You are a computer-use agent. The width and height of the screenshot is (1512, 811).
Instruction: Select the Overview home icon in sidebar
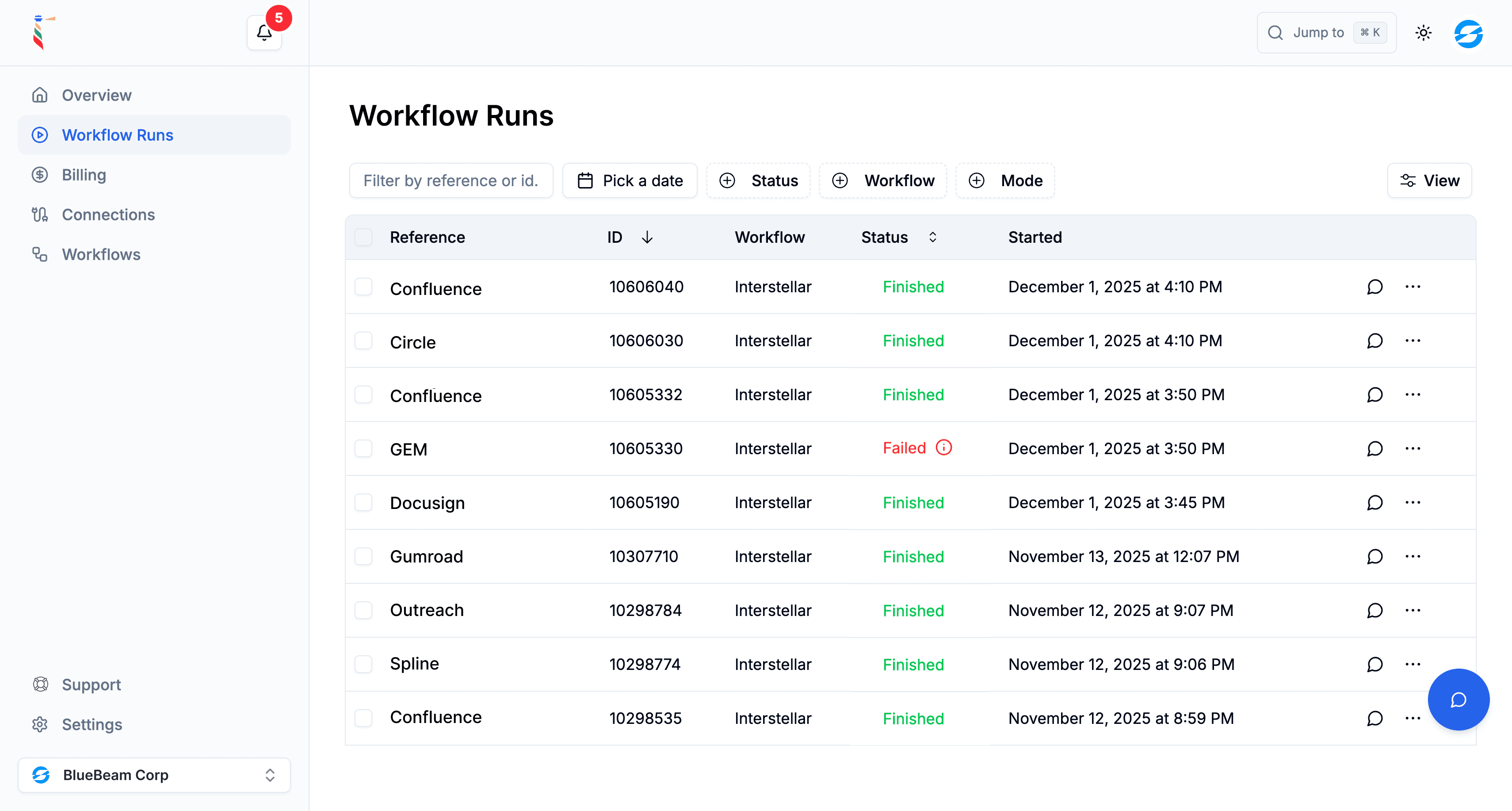click(40, 95)
